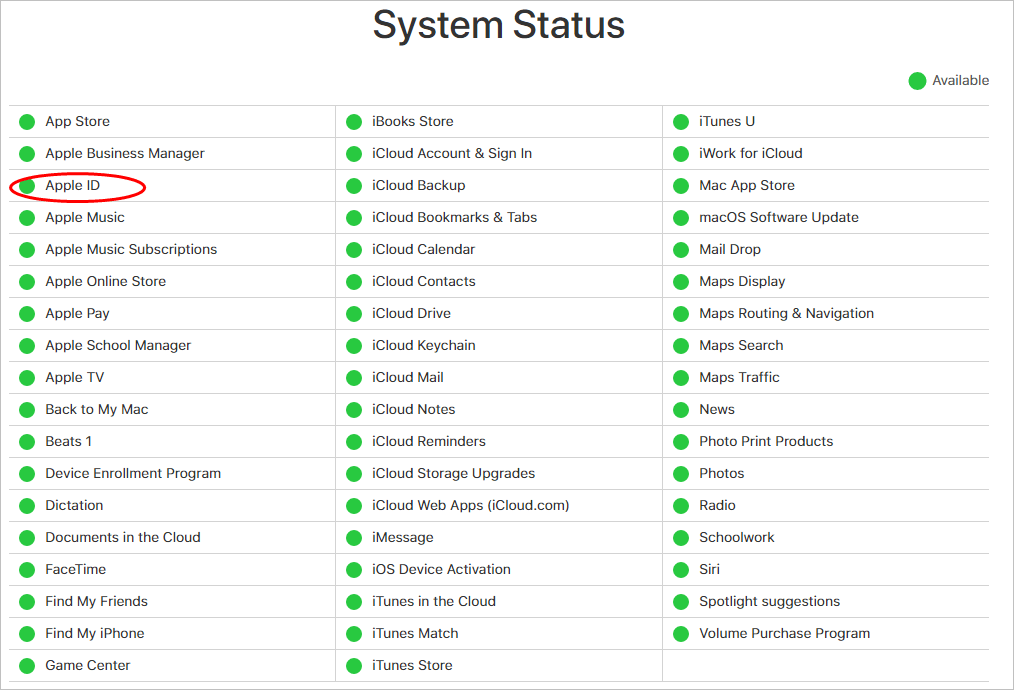Image resolution: width=1014 pixels, height=690 pixels.
Task: Click the System Status page heading
Action: 499,25
